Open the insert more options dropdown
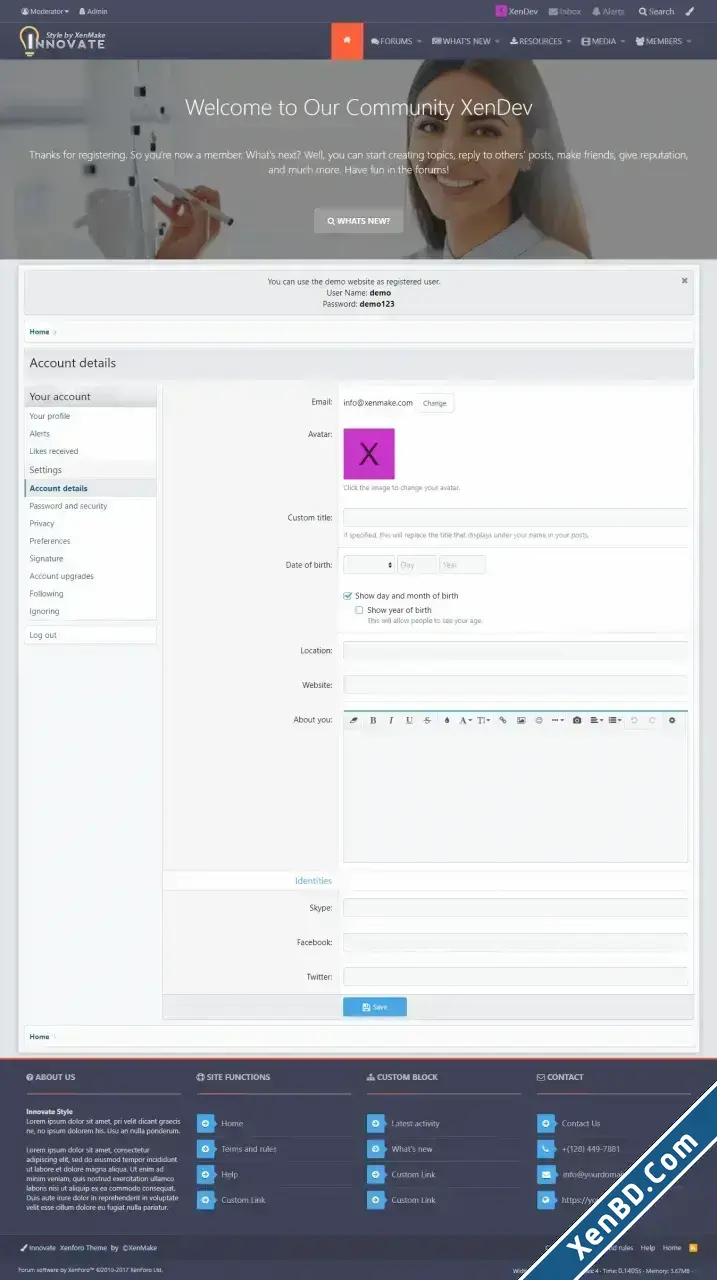 click(x=557, y=720)
